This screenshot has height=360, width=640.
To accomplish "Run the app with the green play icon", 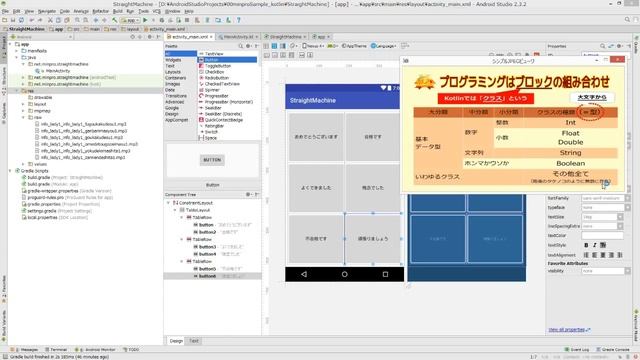I will click(x=145, y=20).
